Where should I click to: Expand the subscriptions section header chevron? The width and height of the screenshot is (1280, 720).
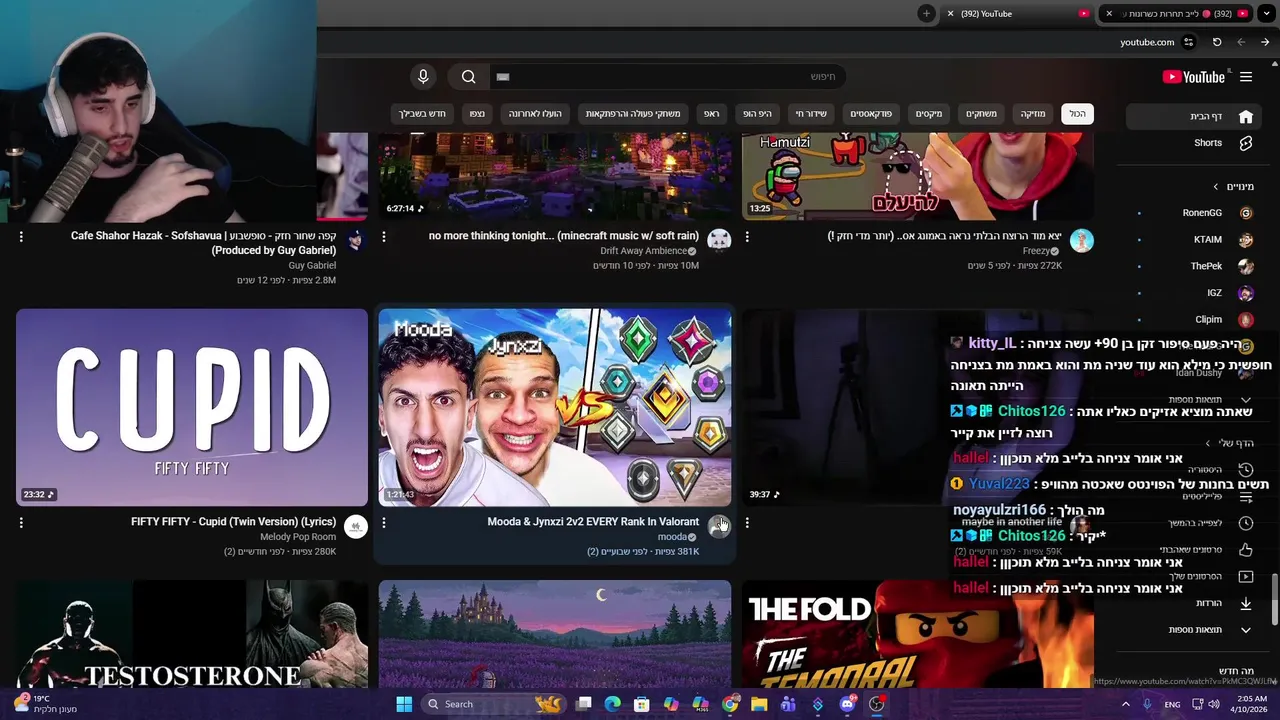[1216, 187]
